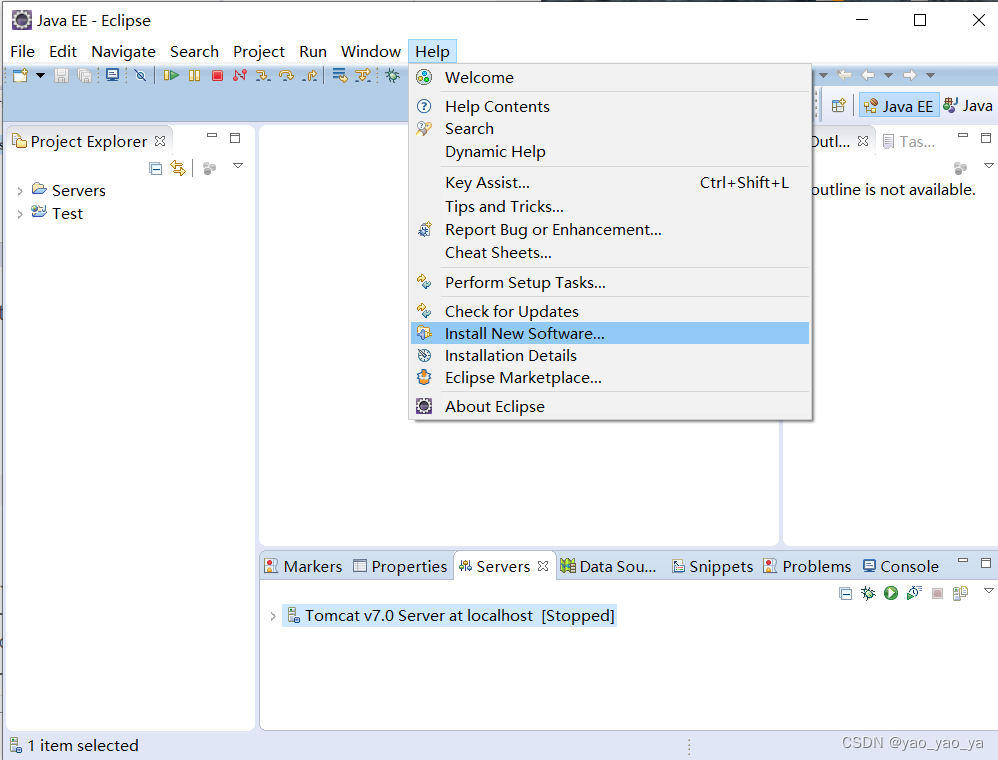Switch to the Java perspective

point(968,106)
